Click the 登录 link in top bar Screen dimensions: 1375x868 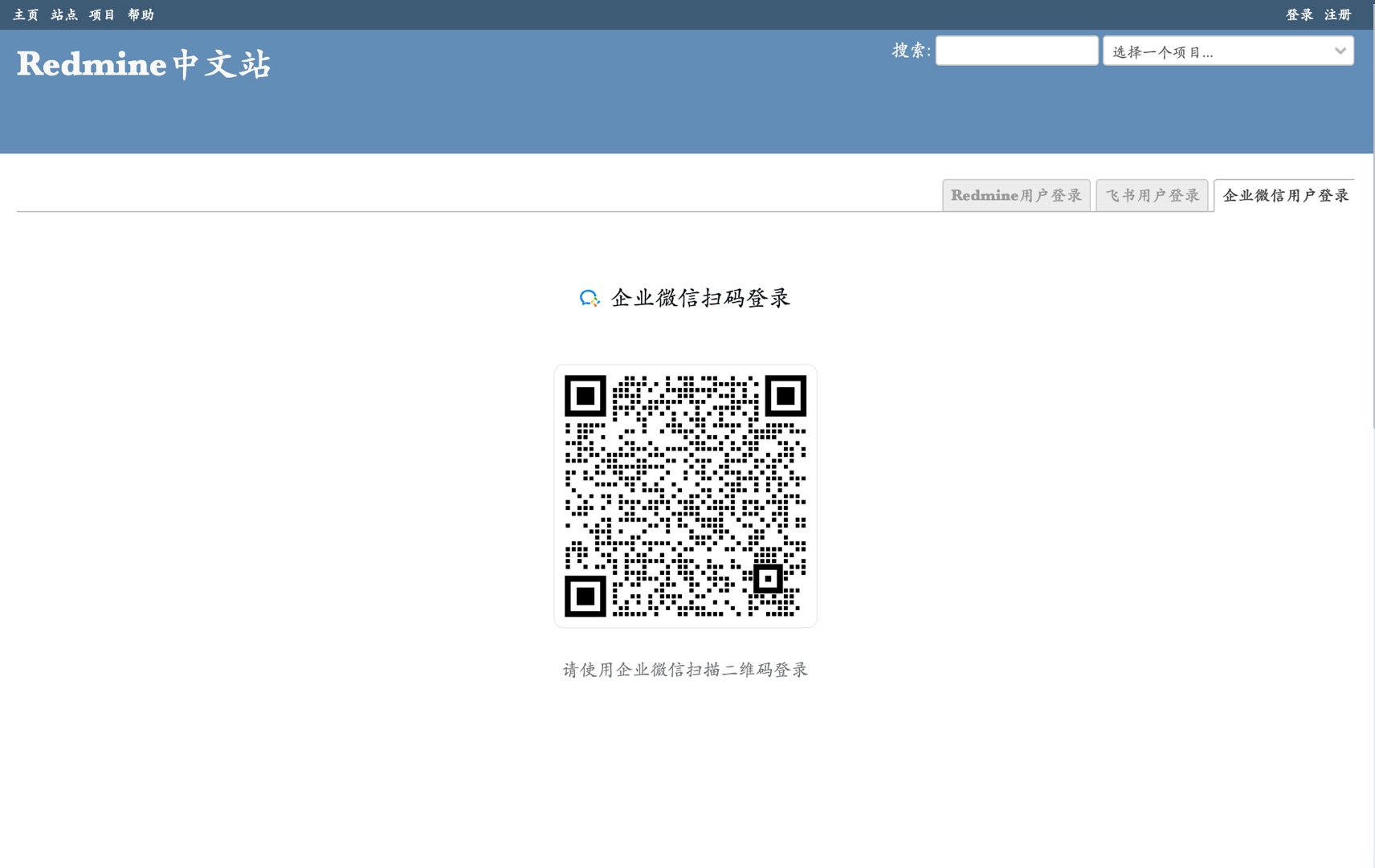point(1299,14)
